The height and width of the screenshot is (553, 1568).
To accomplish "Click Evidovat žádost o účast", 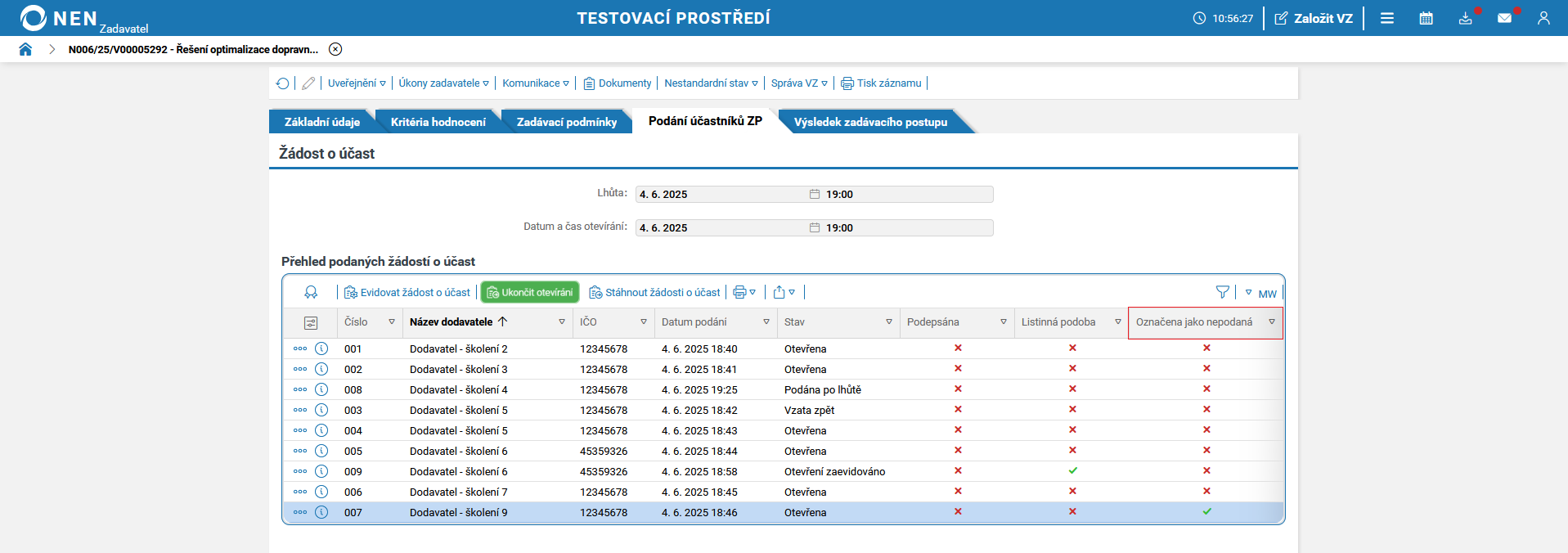I will 407,293.
